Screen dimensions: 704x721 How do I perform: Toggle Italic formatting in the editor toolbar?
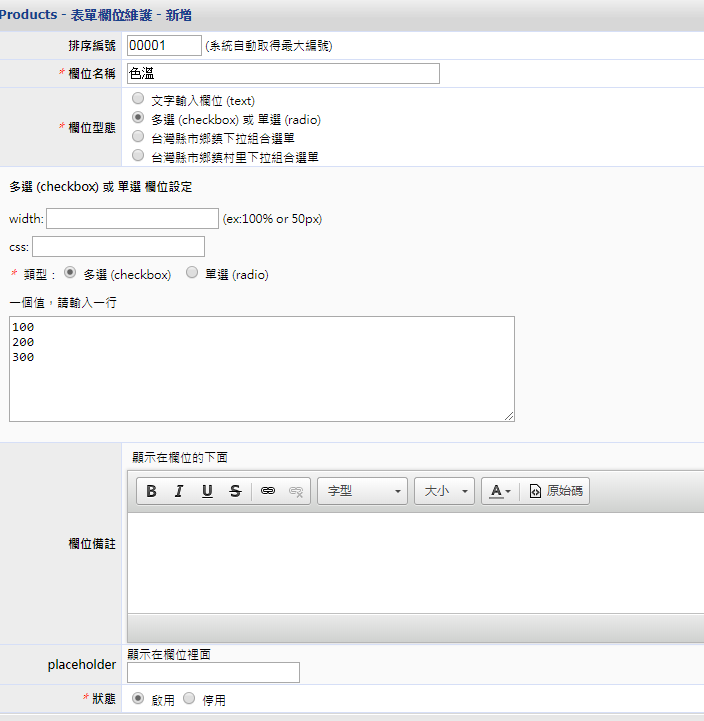point(179,491)
